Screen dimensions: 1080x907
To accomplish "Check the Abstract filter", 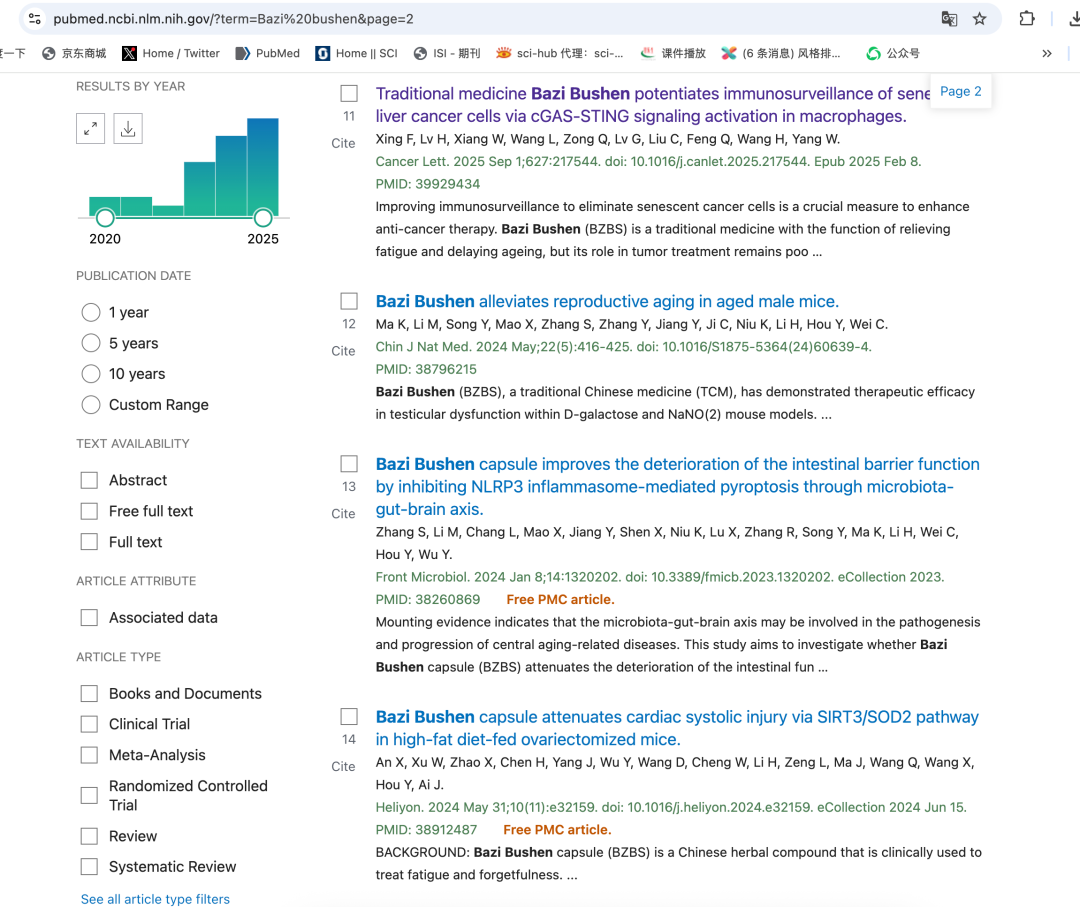I will (x=90, y=480).
